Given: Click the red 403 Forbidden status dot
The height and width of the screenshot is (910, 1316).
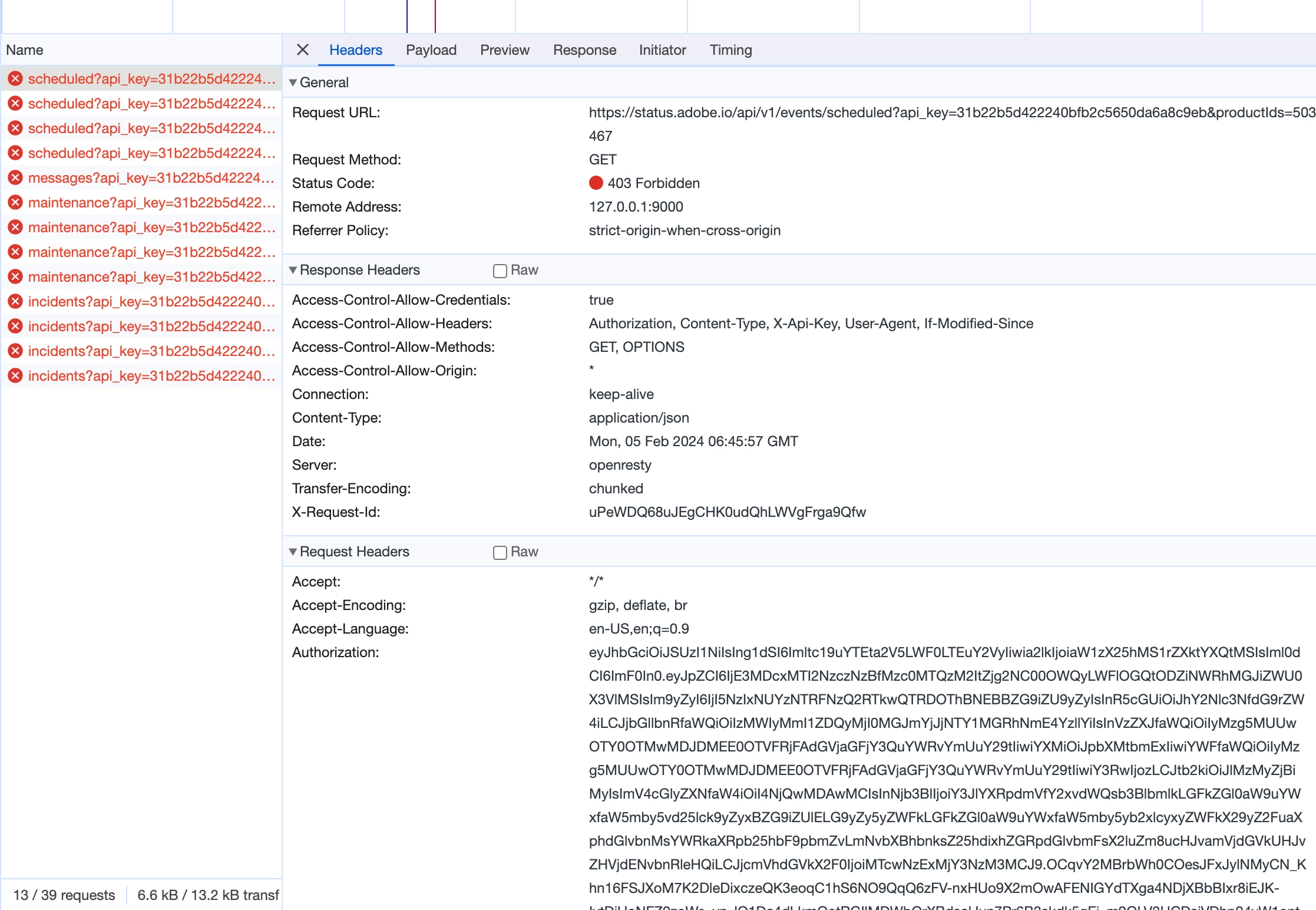Looking at the screenshot, I should [x=596, y=183].
